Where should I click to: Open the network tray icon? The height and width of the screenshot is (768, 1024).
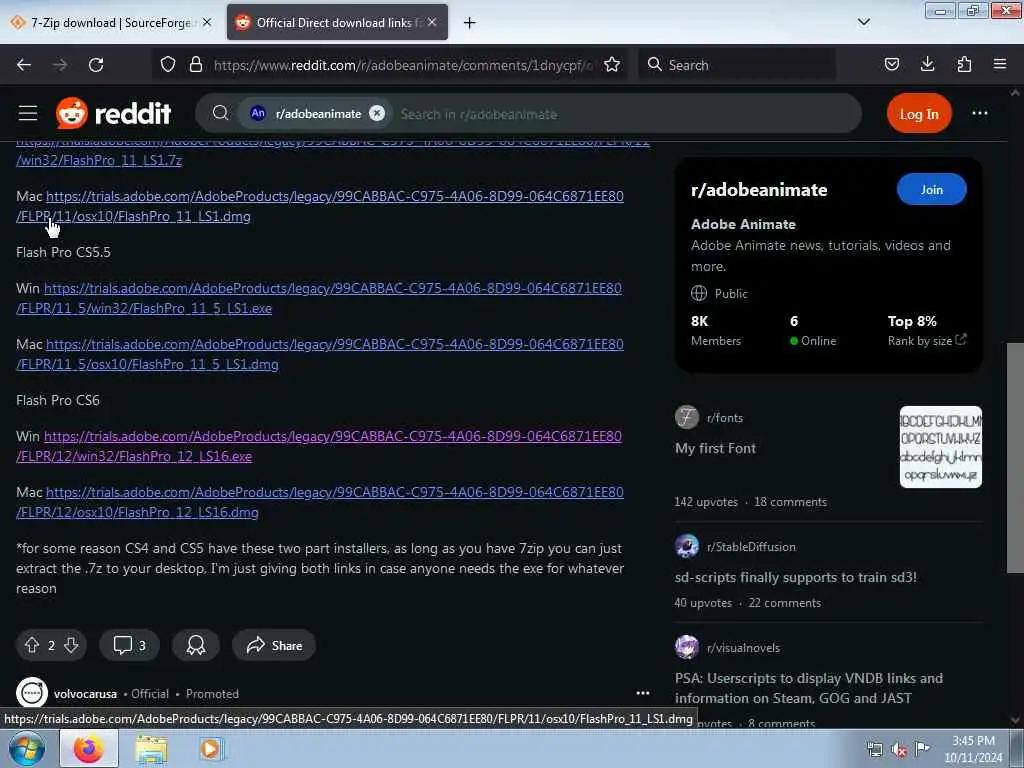click(874, 750)
